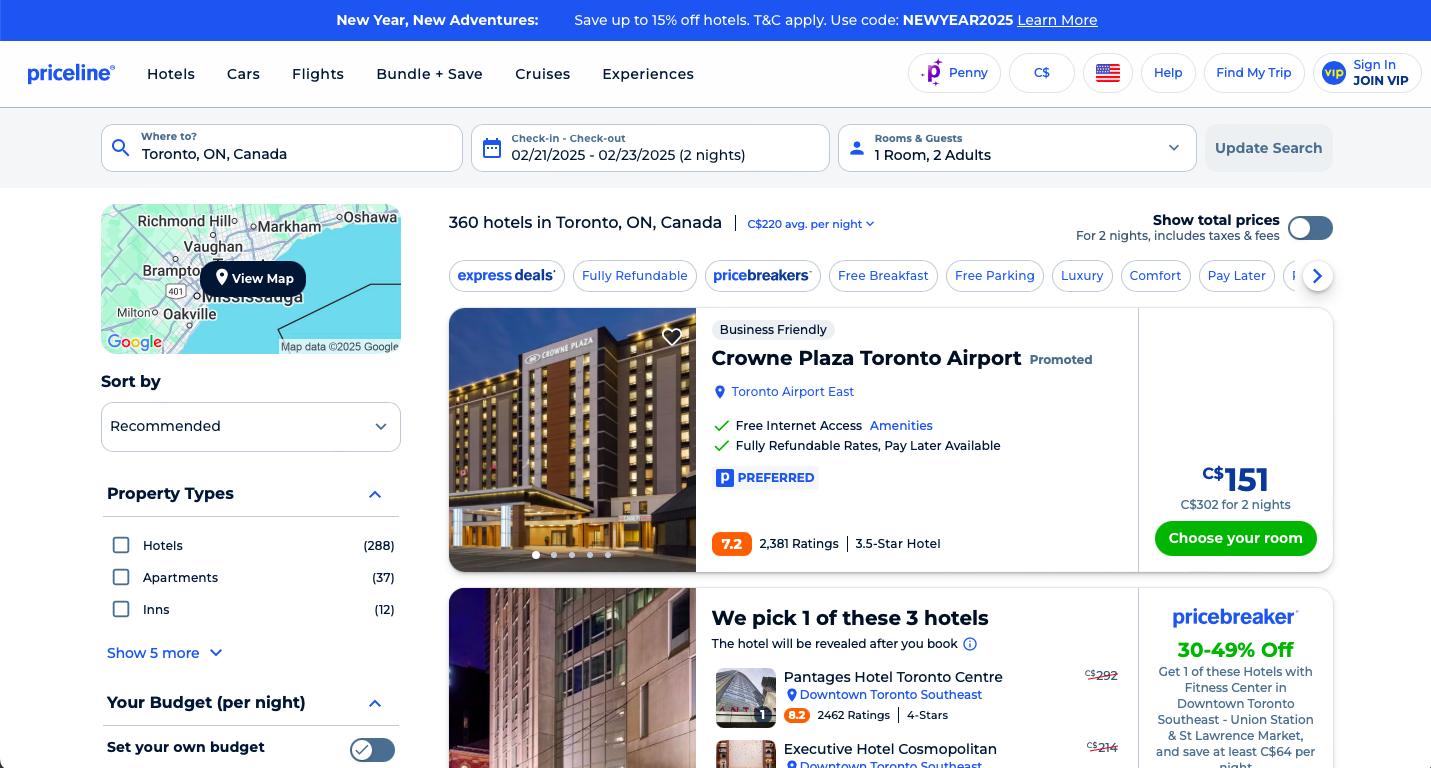Switch to the Flights section
This screenshot has width=1431, height=768.
317,74
